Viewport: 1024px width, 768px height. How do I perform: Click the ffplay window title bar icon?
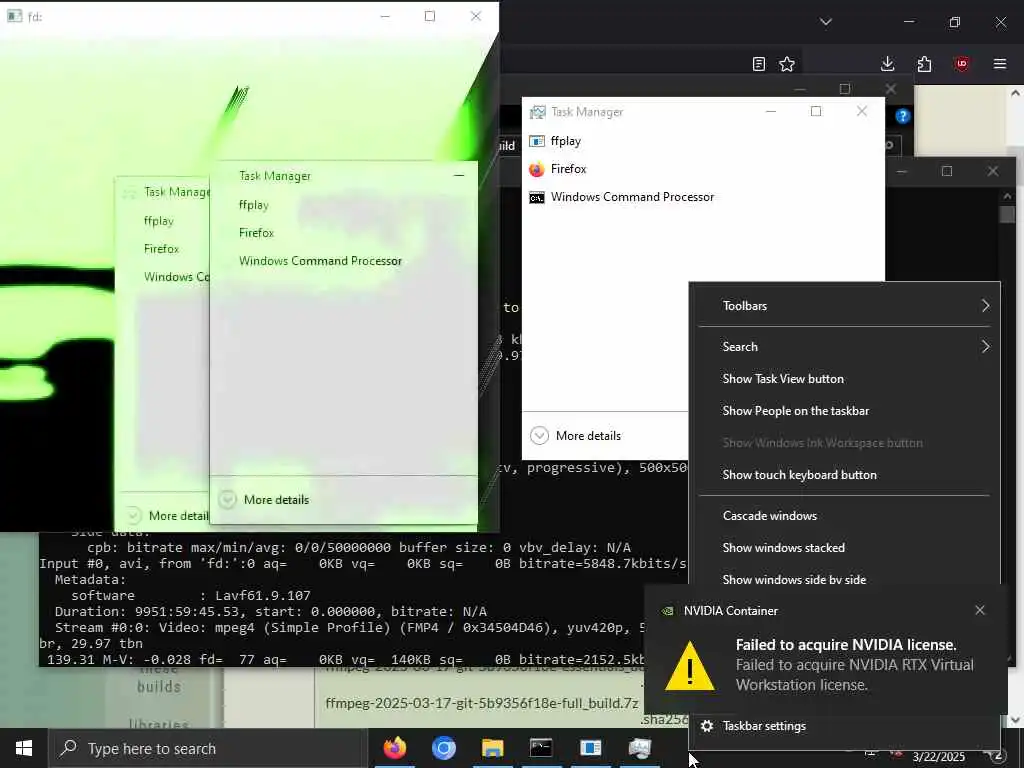[x=14, y=16]
